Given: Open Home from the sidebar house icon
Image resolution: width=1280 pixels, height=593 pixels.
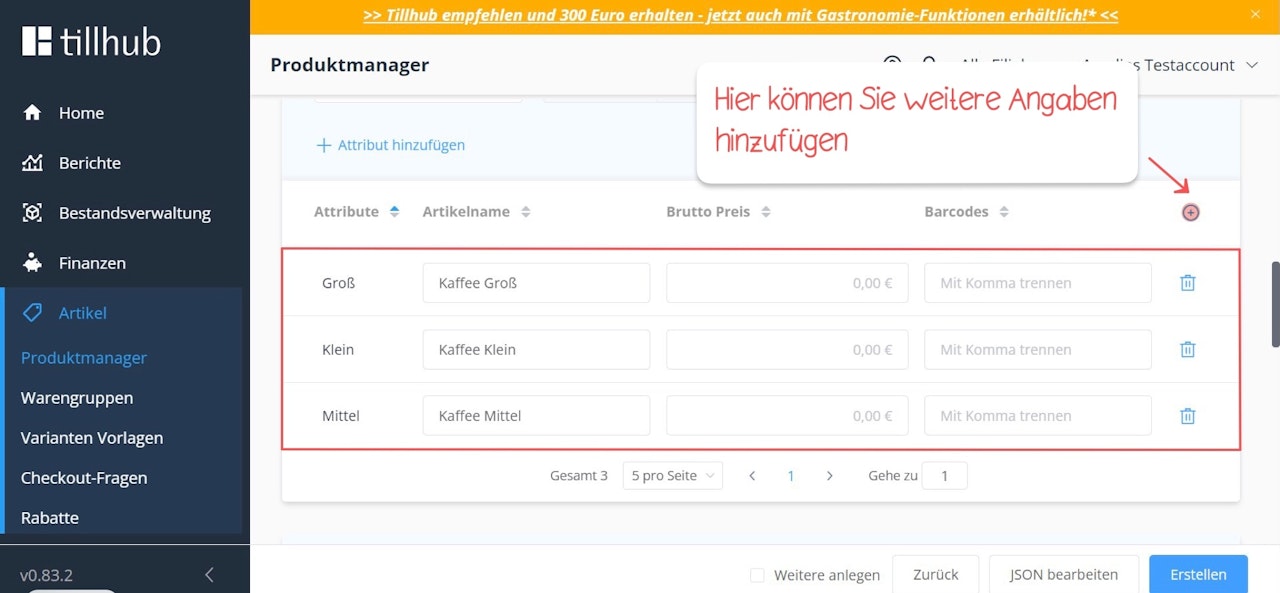Looking at the screenshot, I should pyautogui.click(x=33, y=113).
